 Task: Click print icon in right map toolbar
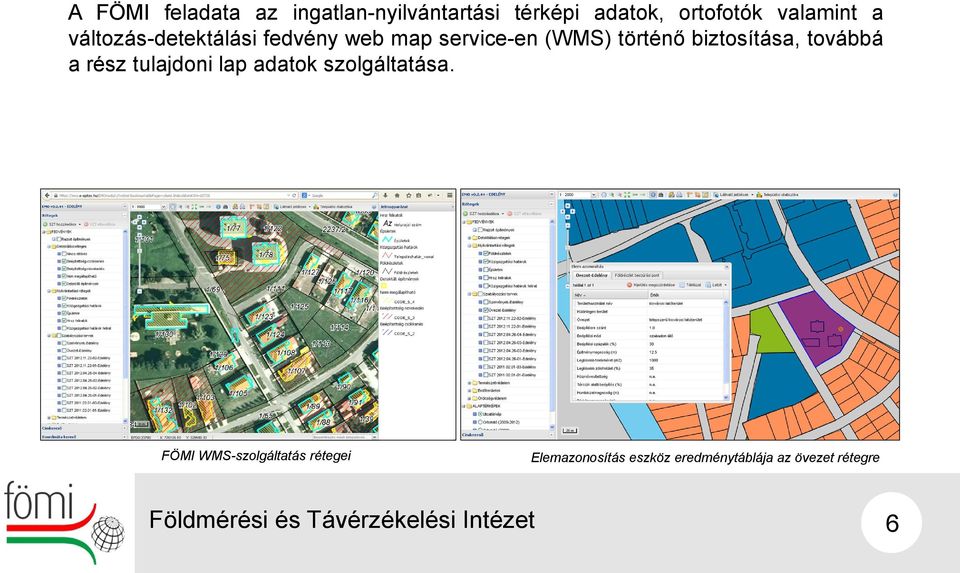coord(661,195)
